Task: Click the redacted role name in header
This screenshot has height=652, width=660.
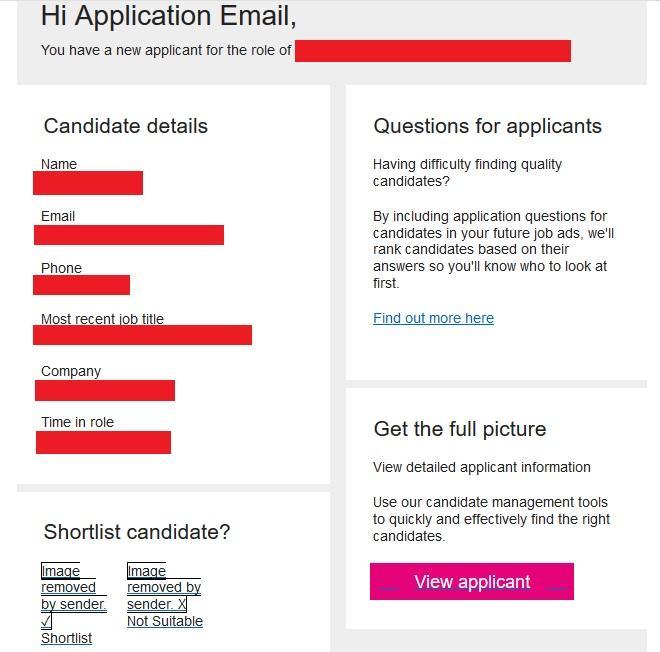Action: point(432,51)
